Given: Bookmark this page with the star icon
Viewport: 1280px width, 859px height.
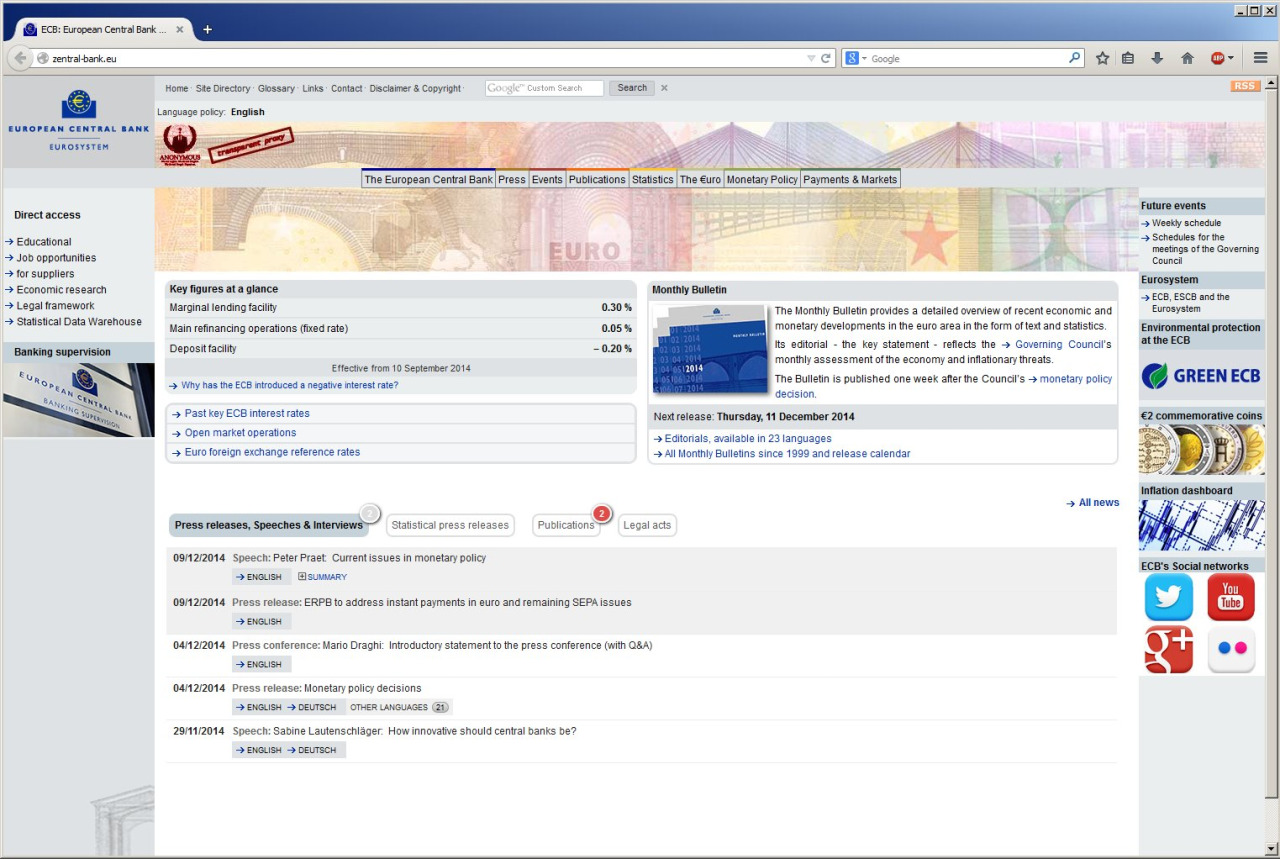Looking at the screenshot, I should tap(1102, 58).
